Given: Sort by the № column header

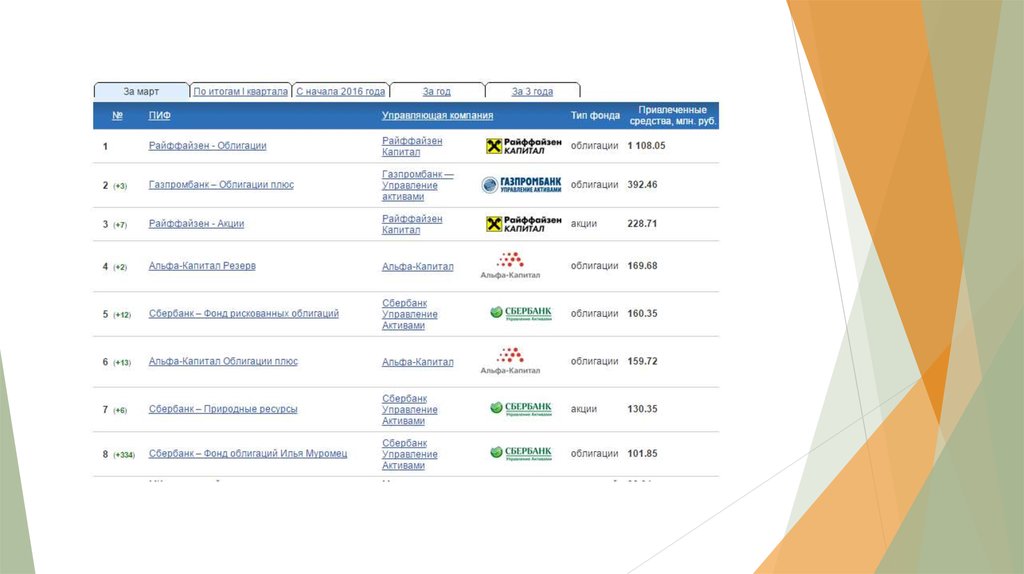Looking at the screenshot, I should pyautogui.click(x=118, y=116).
